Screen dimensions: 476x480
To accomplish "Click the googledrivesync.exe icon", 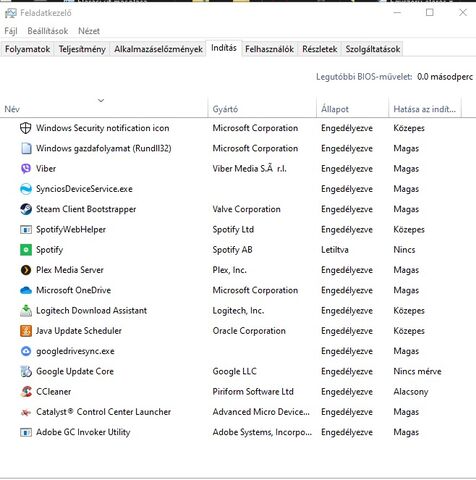I will (26, 351).
